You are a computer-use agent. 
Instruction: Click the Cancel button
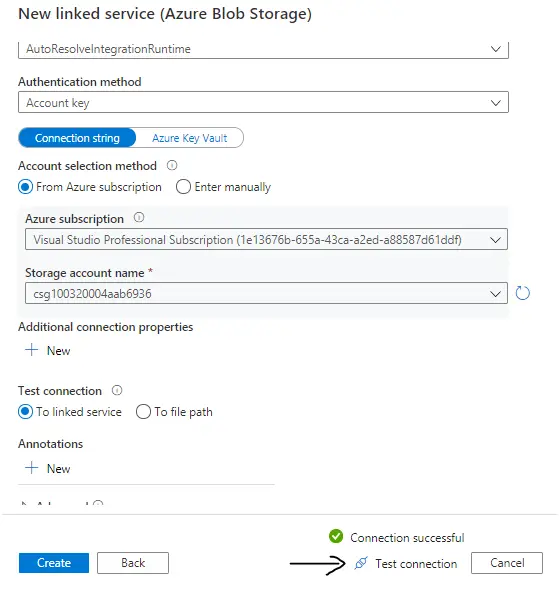tap(507, 563)
